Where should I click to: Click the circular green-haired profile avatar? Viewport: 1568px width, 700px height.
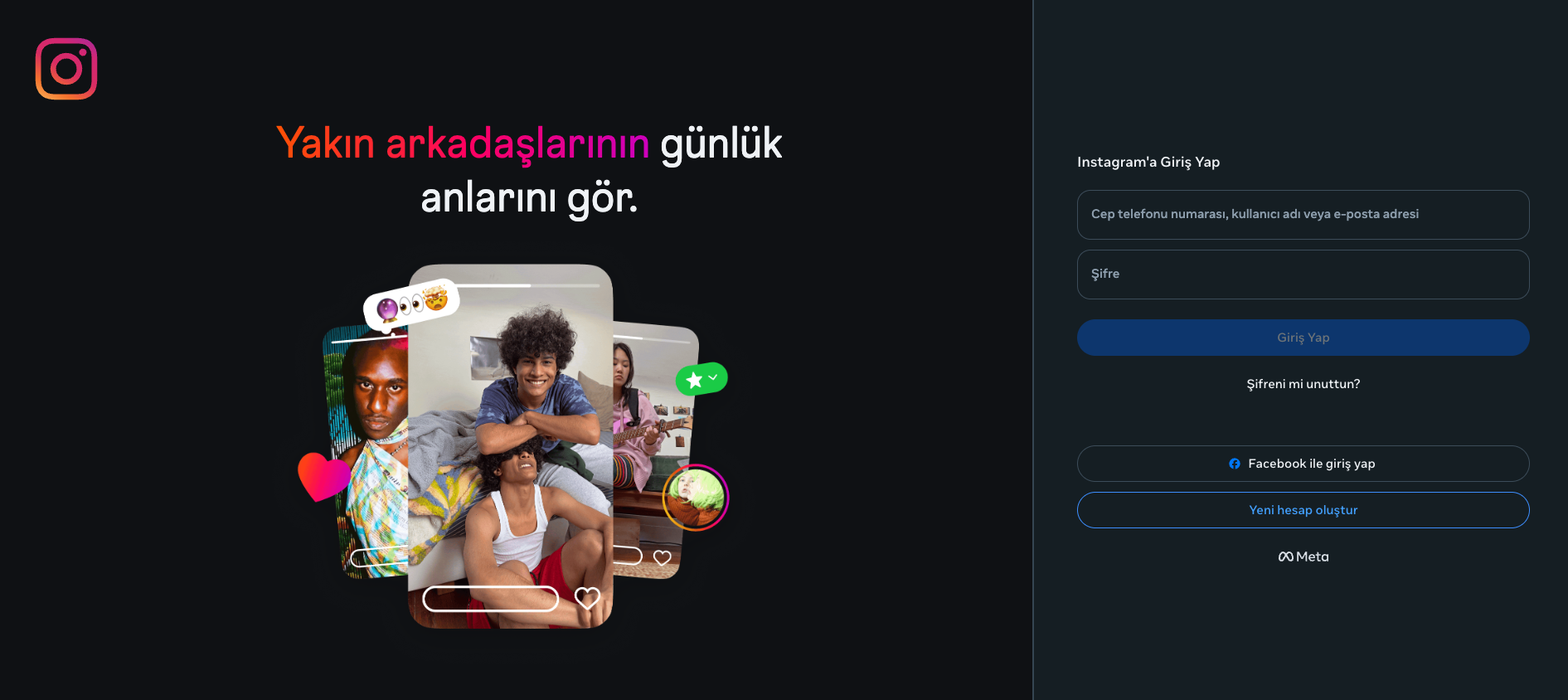tap(696, 498)
